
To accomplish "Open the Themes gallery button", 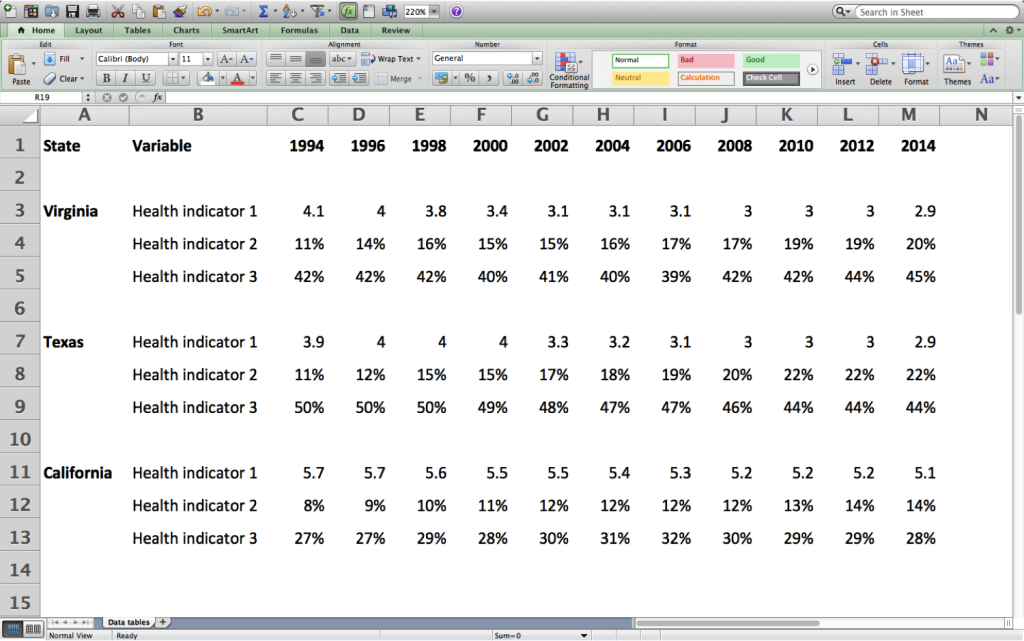I will click(x=957, y=70).
